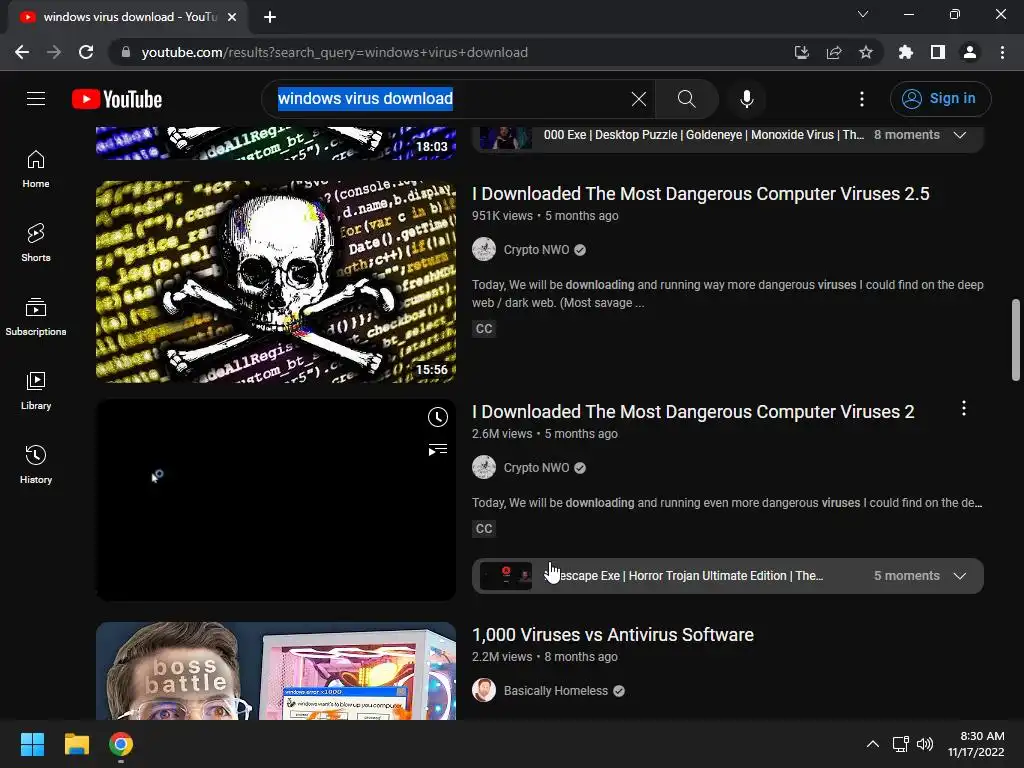This screenshot has width=1024, height=768.
Task: Open a new browser tab
Action: point(270,17)
